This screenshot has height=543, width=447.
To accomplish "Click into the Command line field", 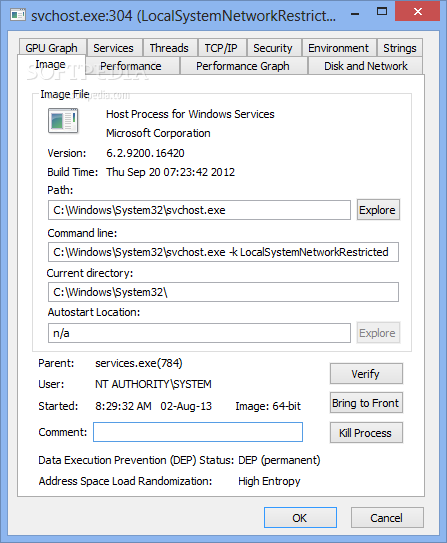I will tap(223, 252).
